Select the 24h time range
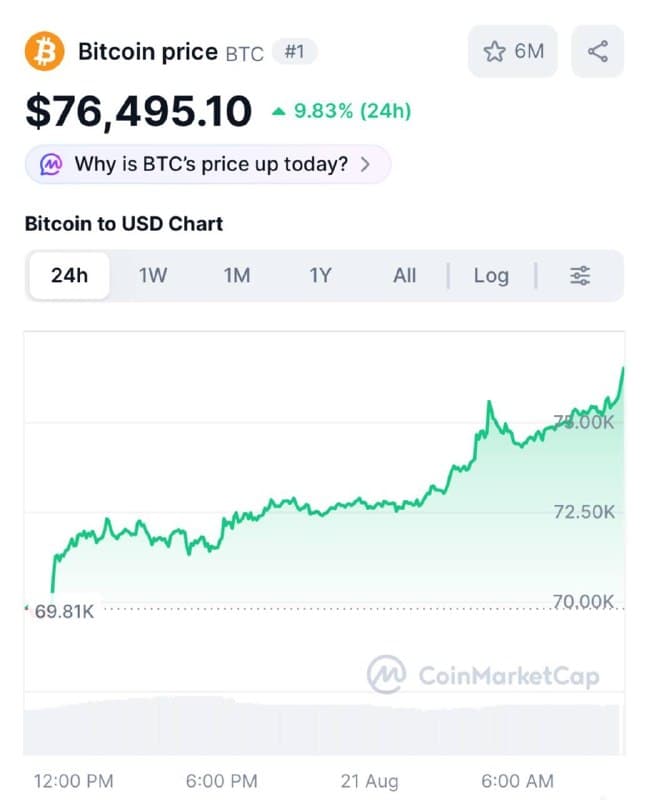The image size is (649, 800). (69, 276)
